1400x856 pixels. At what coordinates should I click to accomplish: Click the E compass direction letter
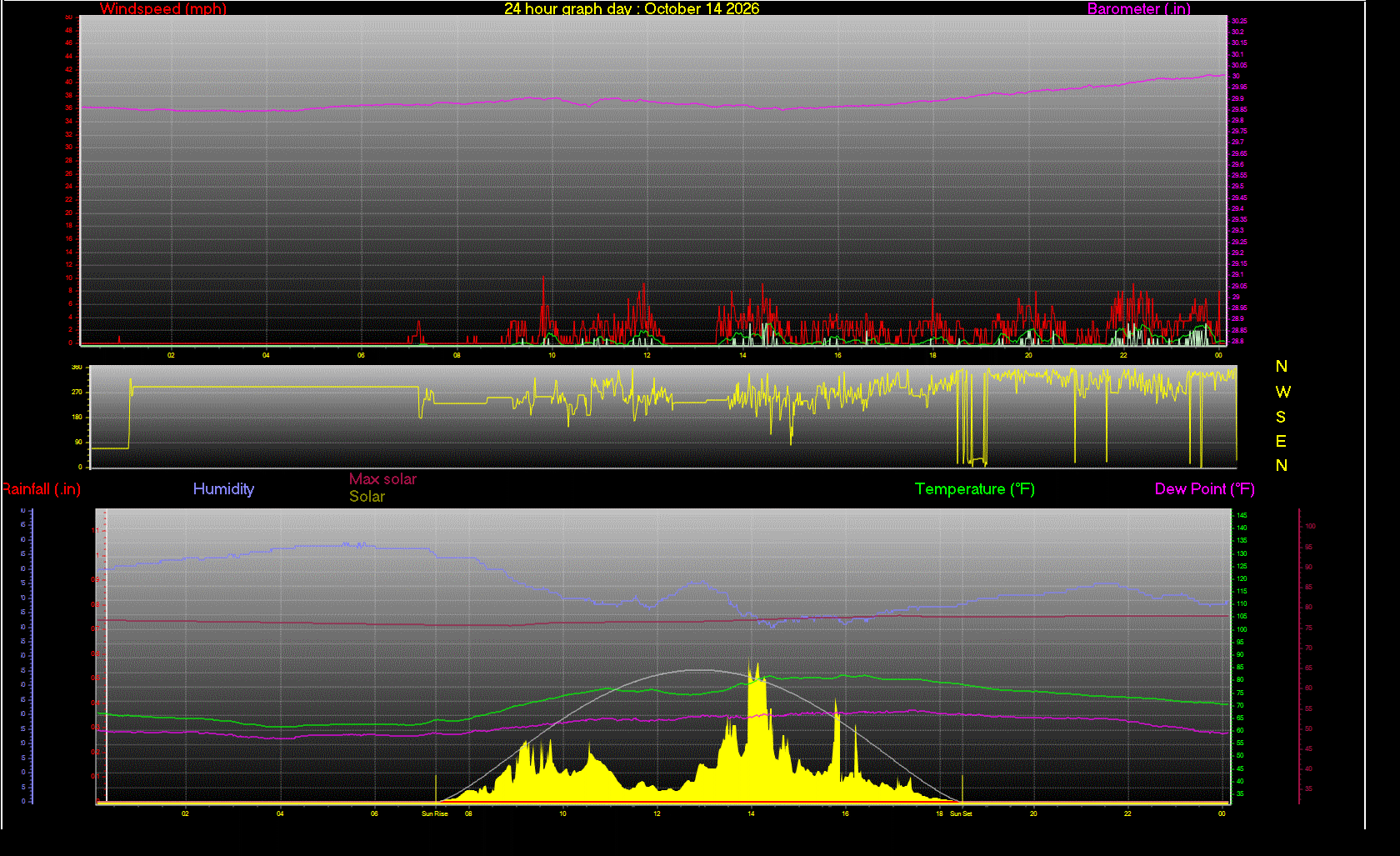pos(1281,441)
